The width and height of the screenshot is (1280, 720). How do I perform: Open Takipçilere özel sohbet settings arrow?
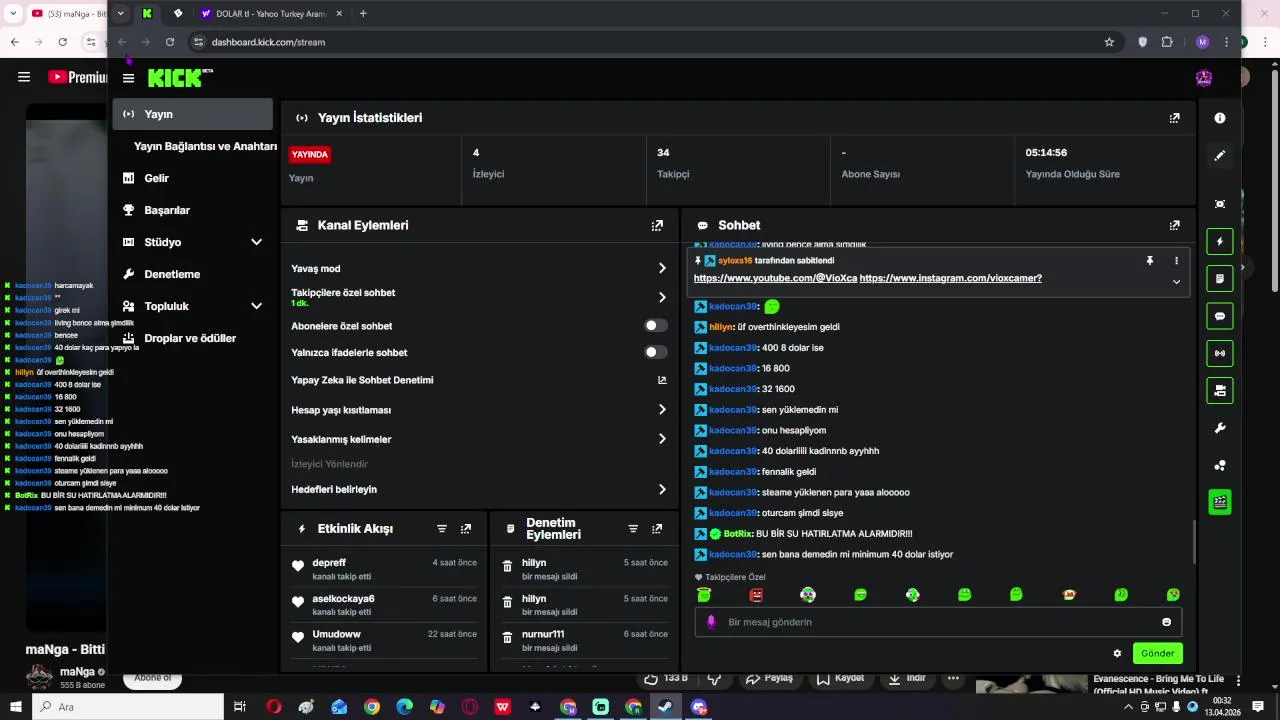[x=662, y=297]
